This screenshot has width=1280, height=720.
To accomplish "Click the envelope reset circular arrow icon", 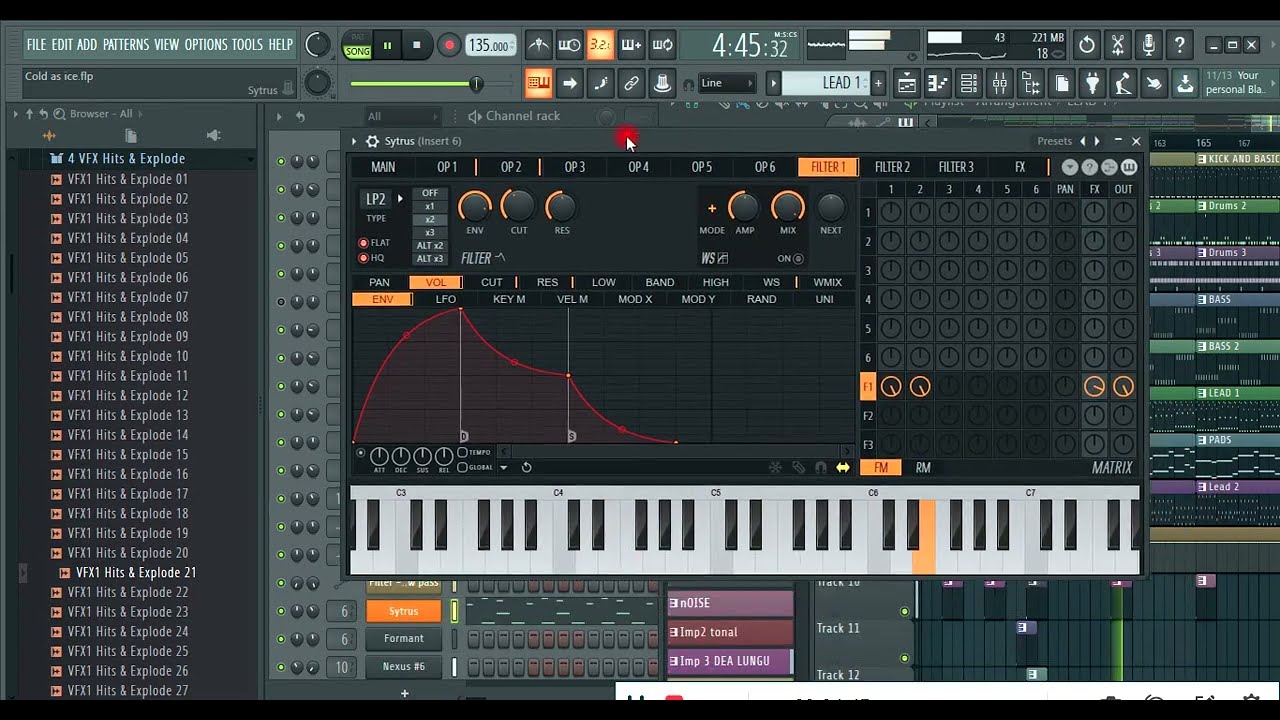I will coord(526,467).
